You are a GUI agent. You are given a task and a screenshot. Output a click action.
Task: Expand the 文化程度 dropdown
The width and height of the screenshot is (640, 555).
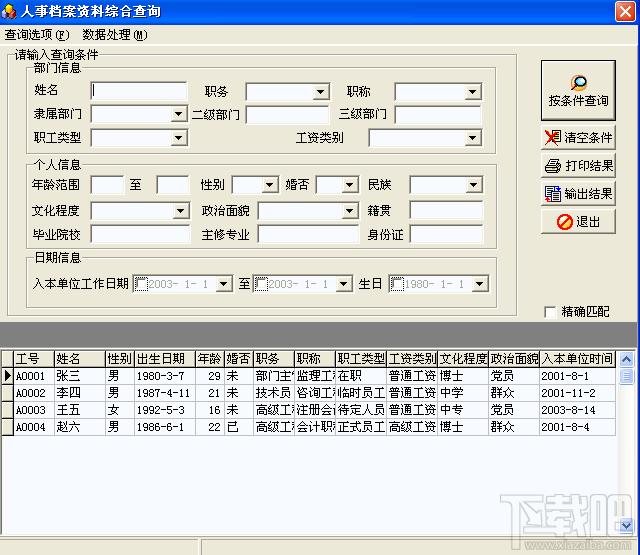(x=180, y=211)
